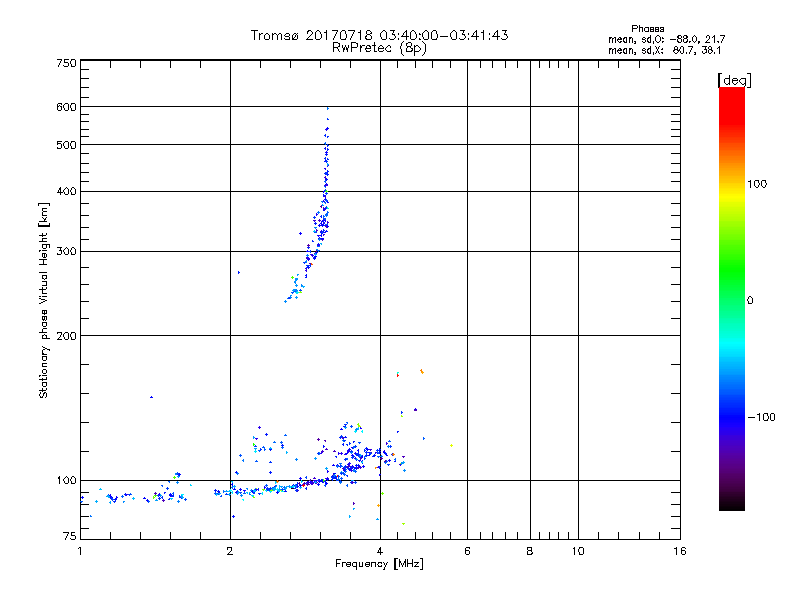The width and height of the screenshot is (800, 600).
Task: Click the x-axis tick label '4'
Action: 380,551
